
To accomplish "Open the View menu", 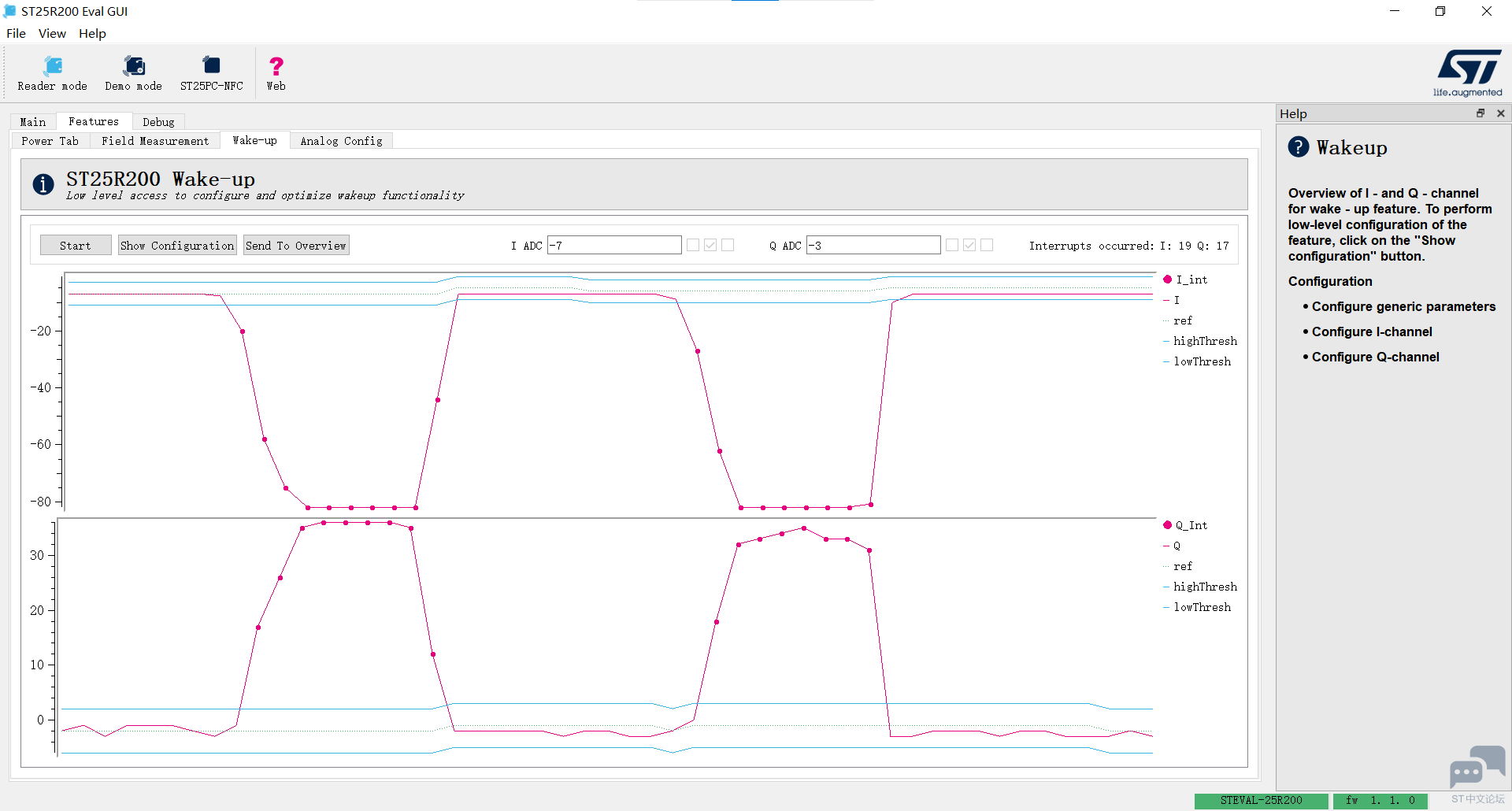I will 52,33.
